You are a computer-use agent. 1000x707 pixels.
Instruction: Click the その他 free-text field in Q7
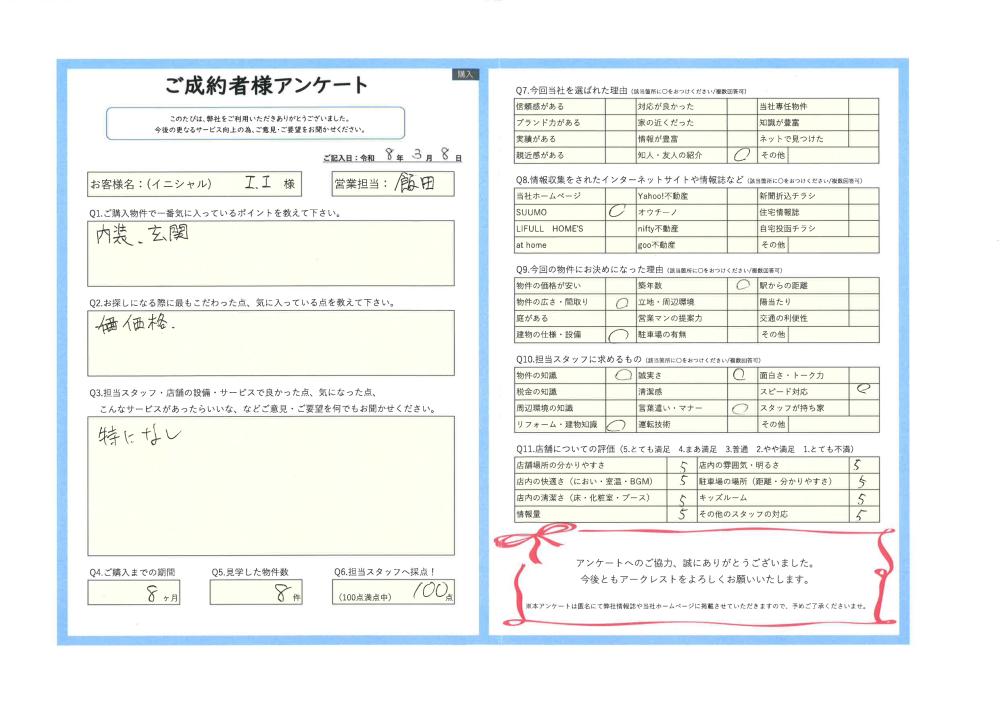point(832,155)
